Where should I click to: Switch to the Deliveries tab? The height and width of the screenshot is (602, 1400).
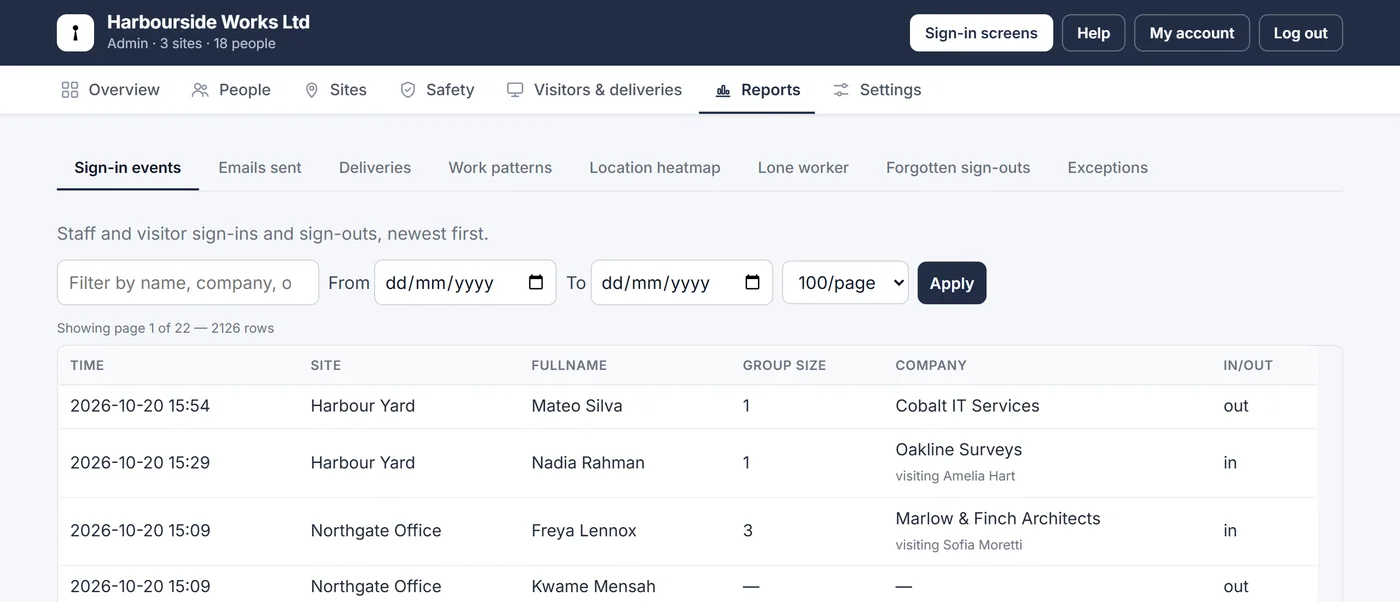tap(375, 168)
